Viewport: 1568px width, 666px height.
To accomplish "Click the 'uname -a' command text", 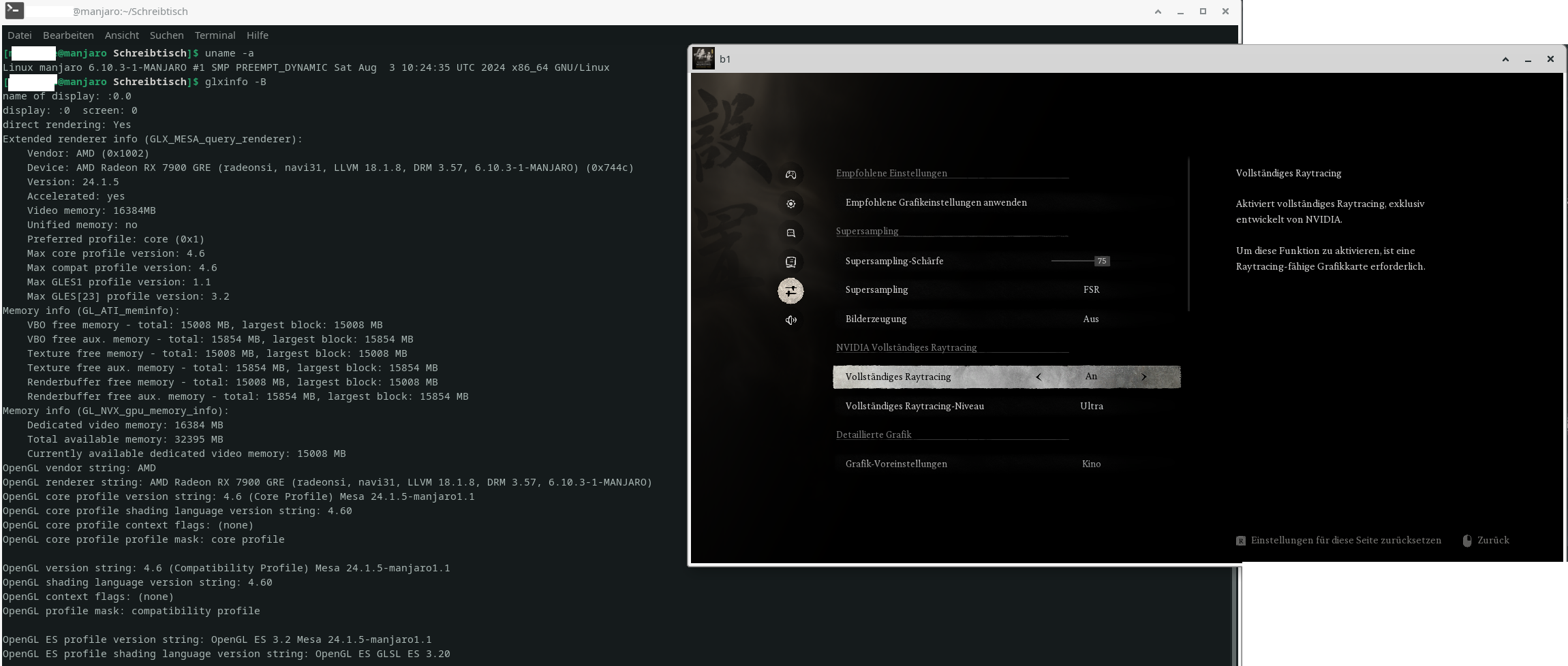I will pyautogui.click(x=229, y=53).
